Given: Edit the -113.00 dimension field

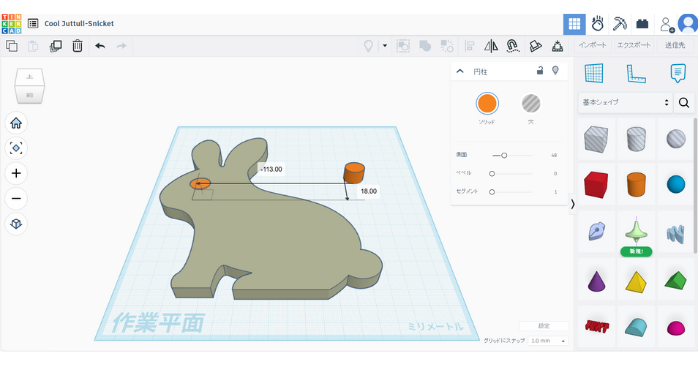Looking at the screenshot, I should [x=271, y=169].
